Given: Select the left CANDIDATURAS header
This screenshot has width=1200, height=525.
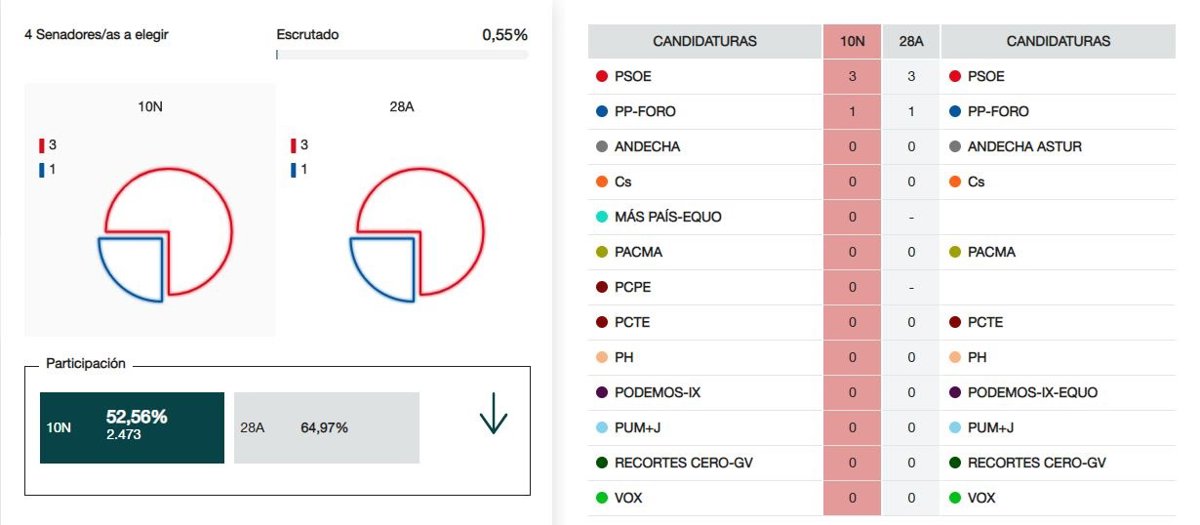Looking at the screenshot, I should pos(704,41).
